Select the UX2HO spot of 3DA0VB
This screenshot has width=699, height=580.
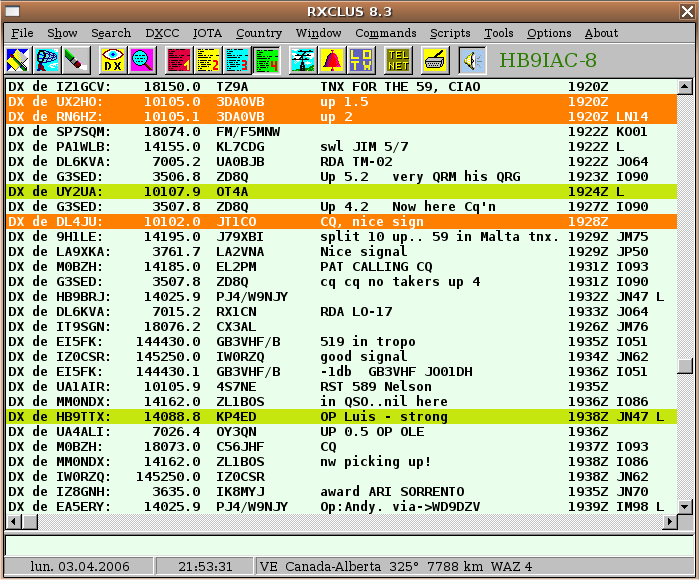(x=341, y=102)
